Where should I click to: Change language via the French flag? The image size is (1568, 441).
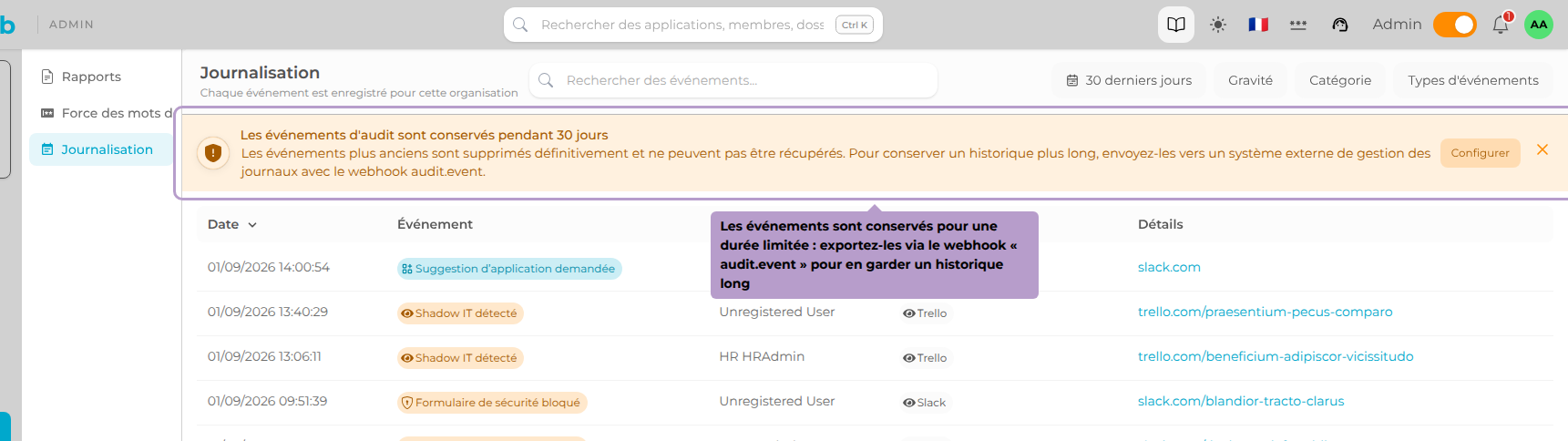click(x=1258, y=25)
